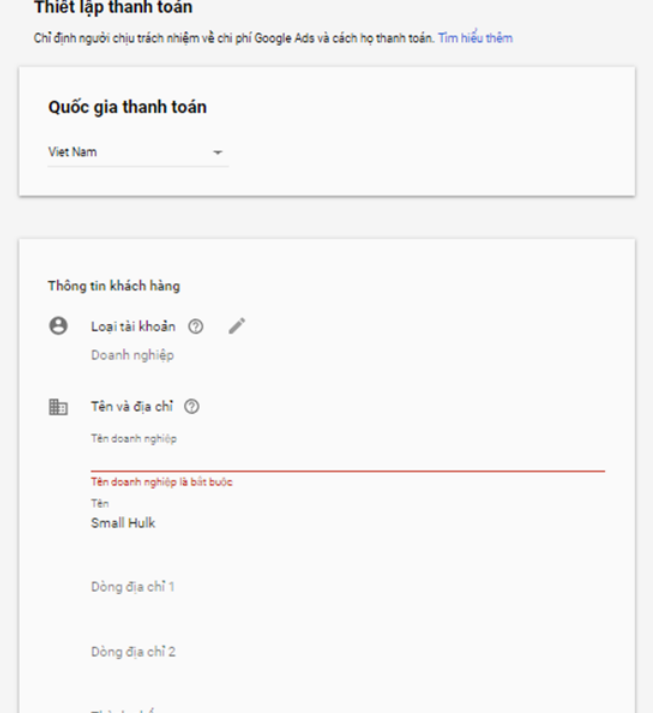Click the Thiết lập thanh toán page title

(113, 7)
